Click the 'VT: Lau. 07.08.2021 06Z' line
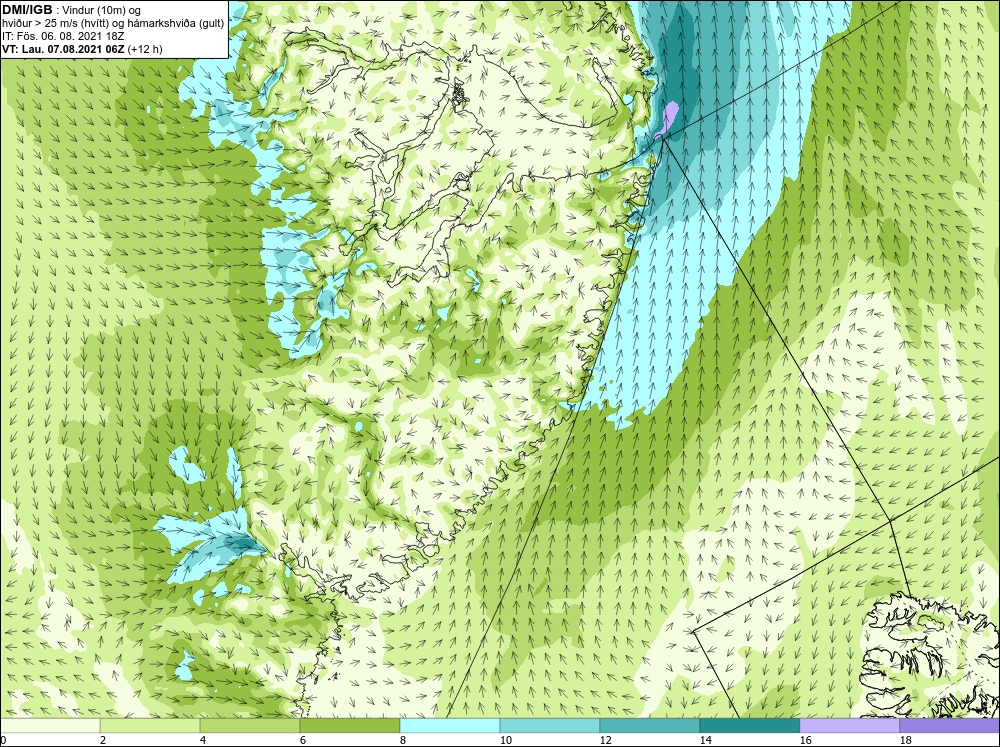The width and height of the screenshot is (1000, 747). pyautogui.click(x=64, y=49)
